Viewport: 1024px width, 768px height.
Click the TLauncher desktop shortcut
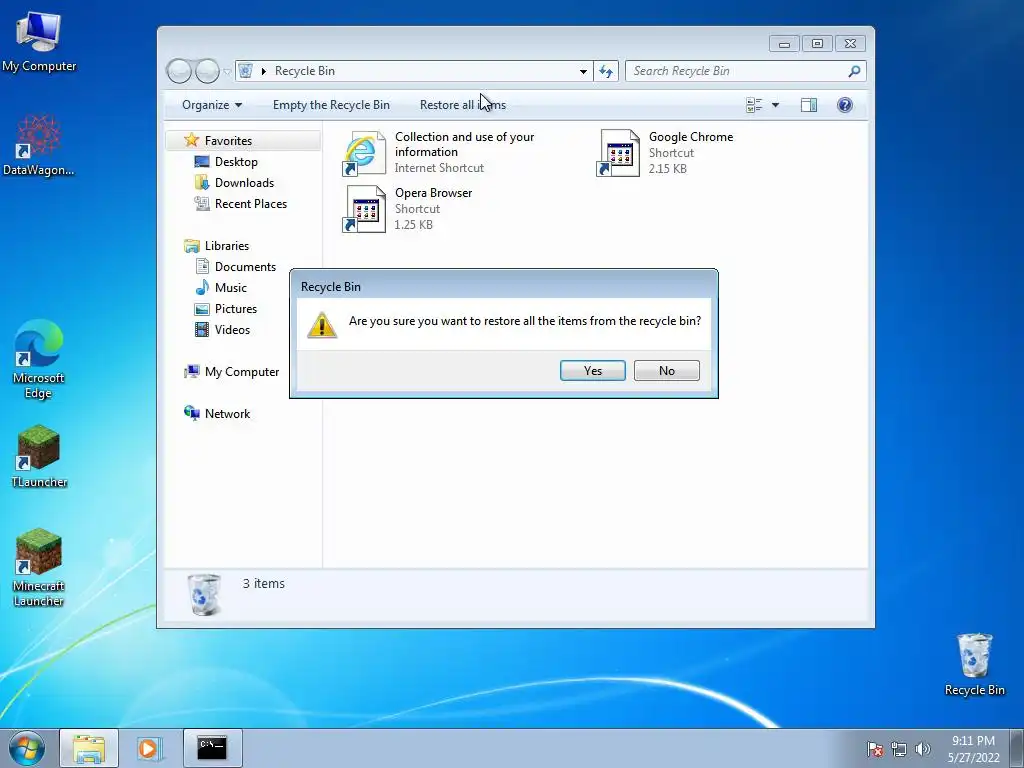click(39, 456)
